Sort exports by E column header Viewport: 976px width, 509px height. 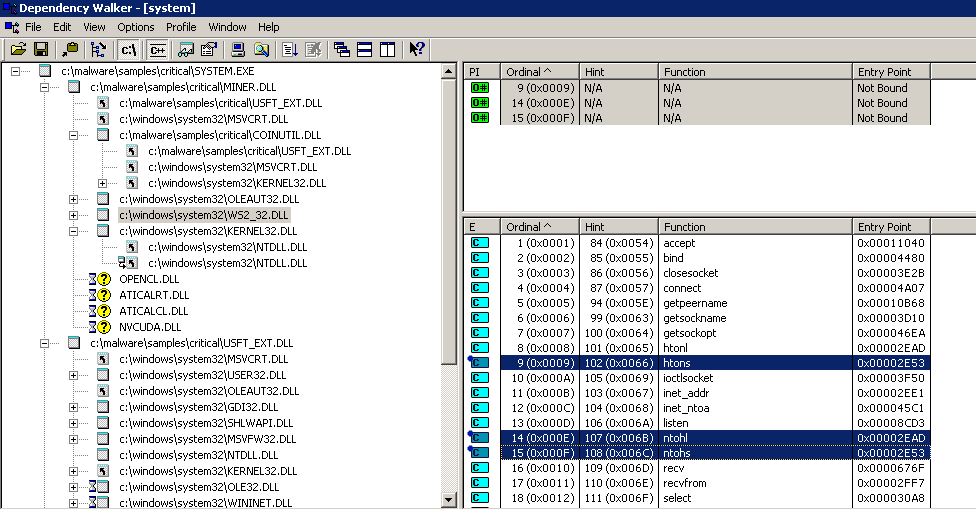[x=482, y=226]
